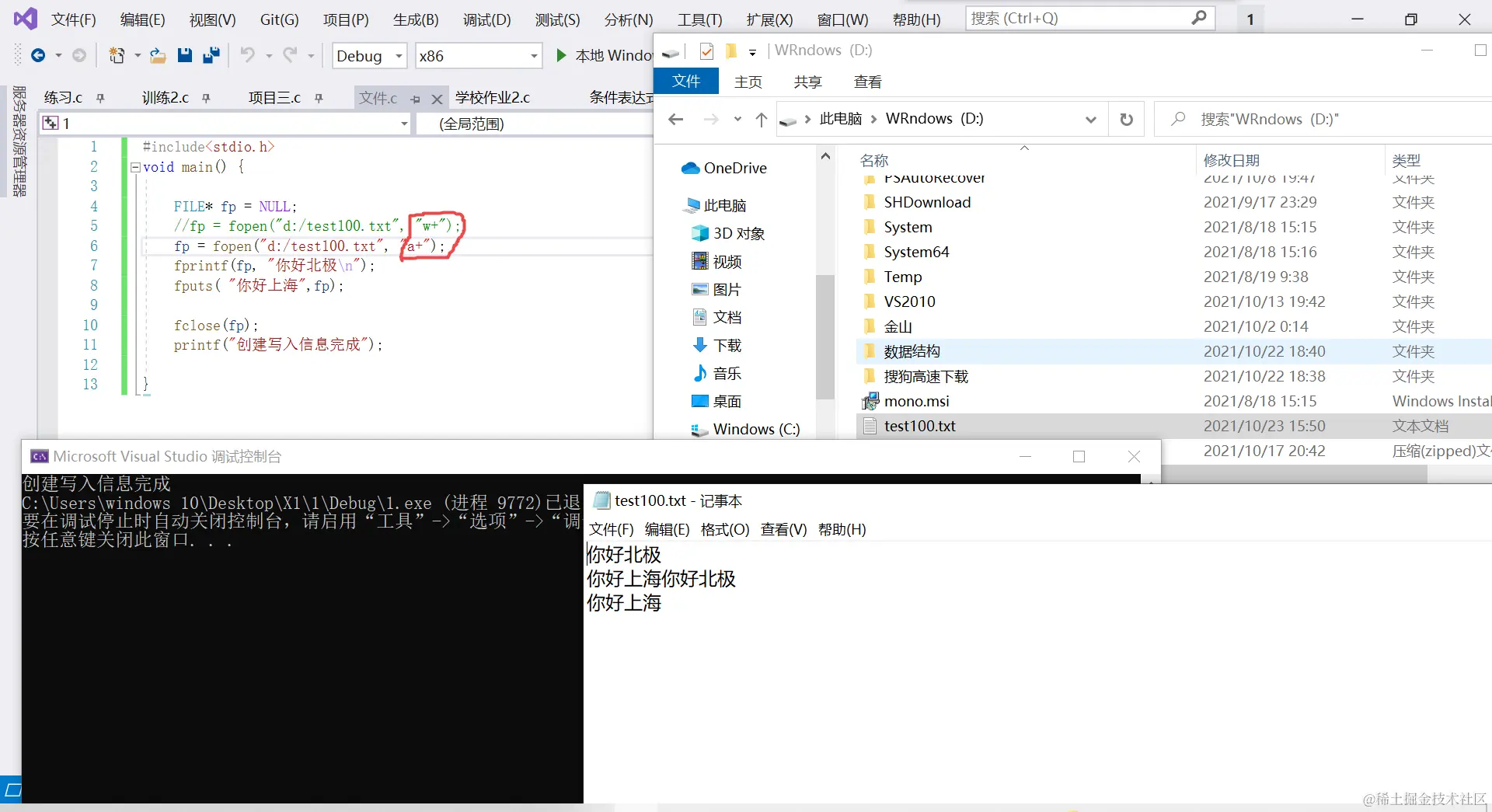Unpin the 练习.c editor tab
This screenshot has width=1492, height=812.
click(x=100, y=97)
